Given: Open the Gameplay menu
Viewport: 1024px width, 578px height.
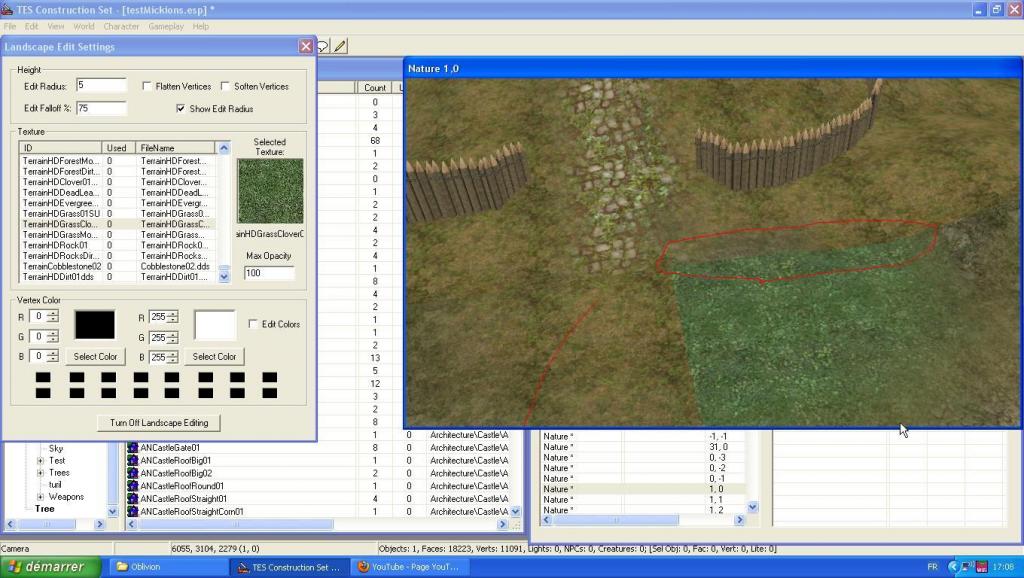Looking at the screenshot, I should (166, 27).
